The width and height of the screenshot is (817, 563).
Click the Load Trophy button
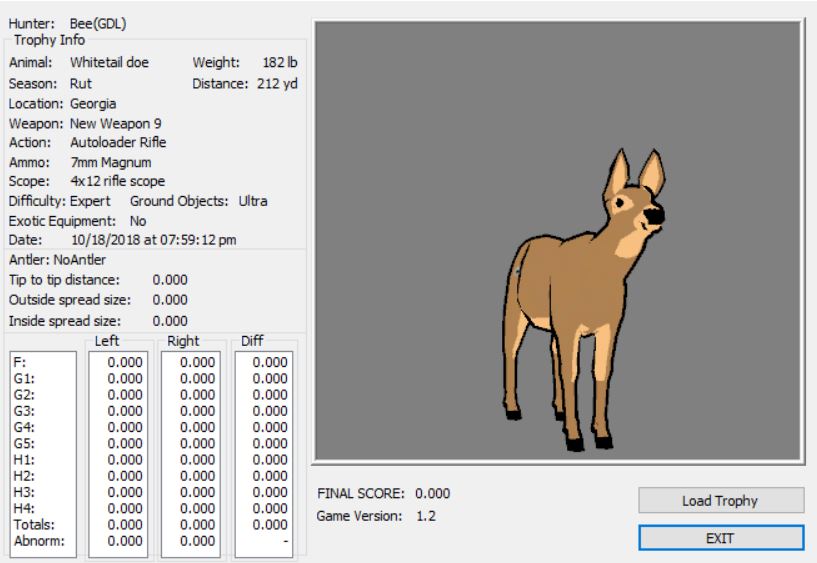[x=720, y=501]
